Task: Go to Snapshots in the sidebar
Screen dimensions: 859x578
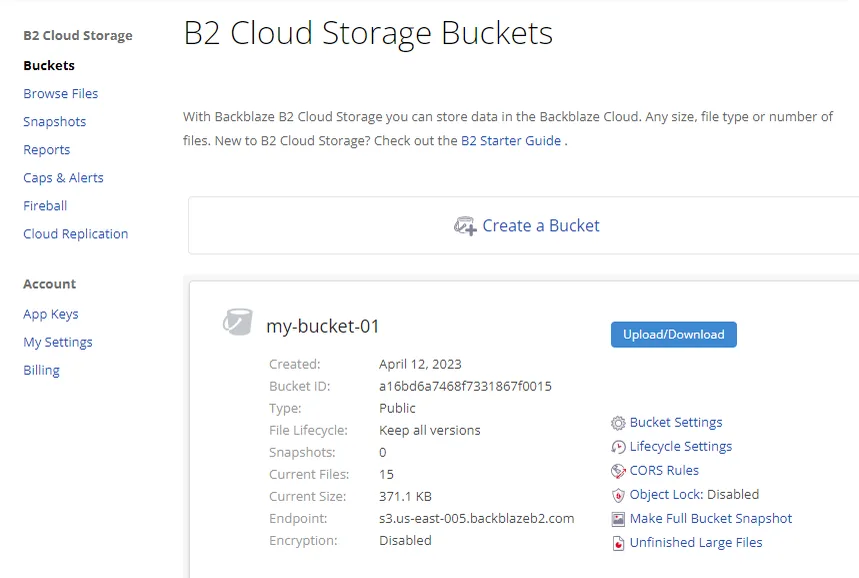Action: pyautogui.click(x=55, y=122)
